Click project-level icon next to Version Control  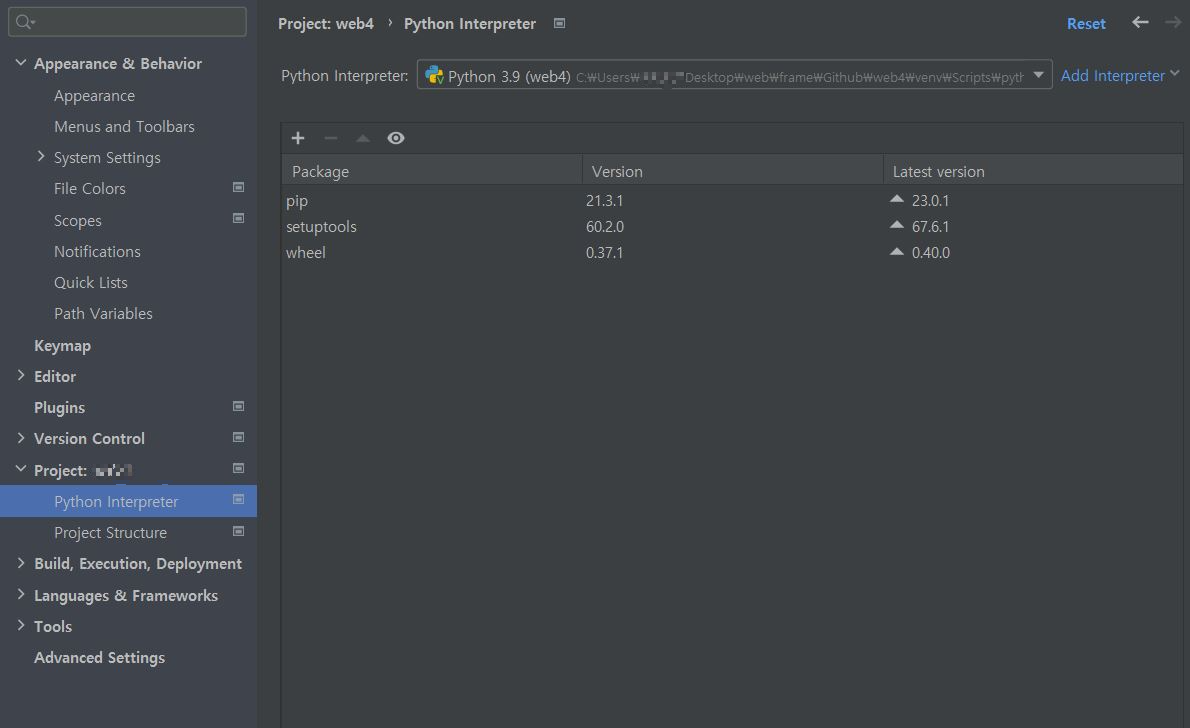pyautogui.click(x=238, y=438)
